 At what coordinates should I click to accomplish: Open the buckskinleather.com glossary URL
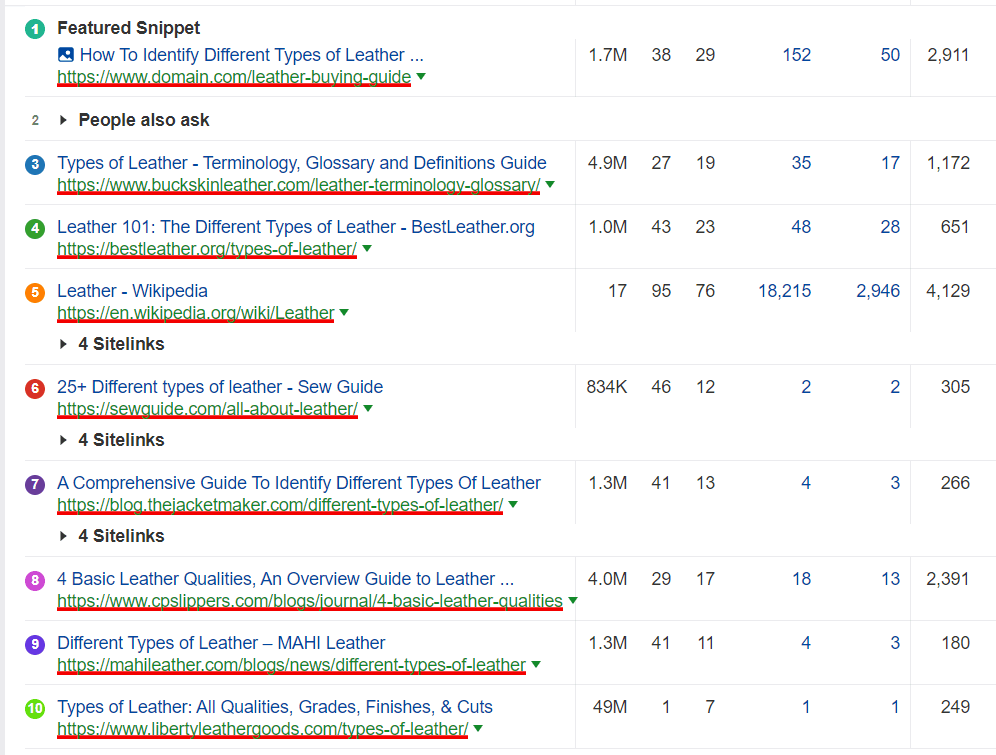[298, 185]
